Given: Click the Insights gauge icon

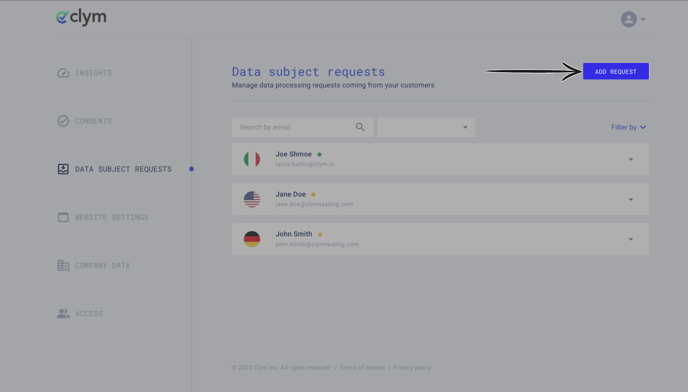Looking at the screenshot, I should tap(63, 73).
